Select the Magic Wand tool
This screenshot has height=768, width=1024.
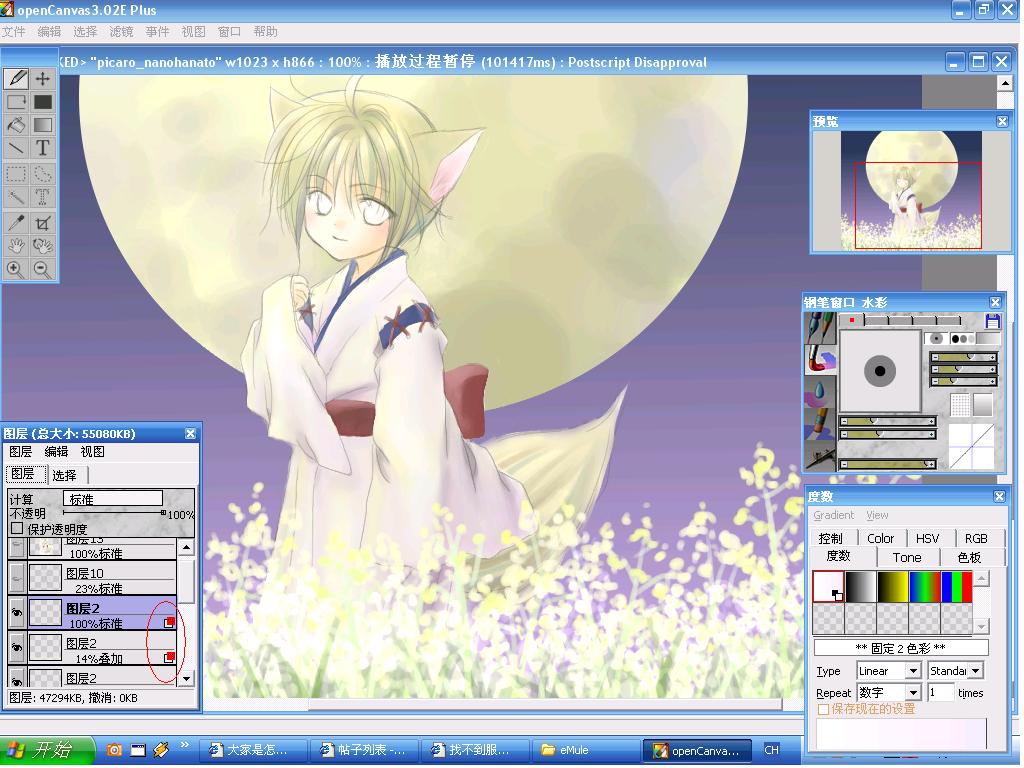(16, 197)
